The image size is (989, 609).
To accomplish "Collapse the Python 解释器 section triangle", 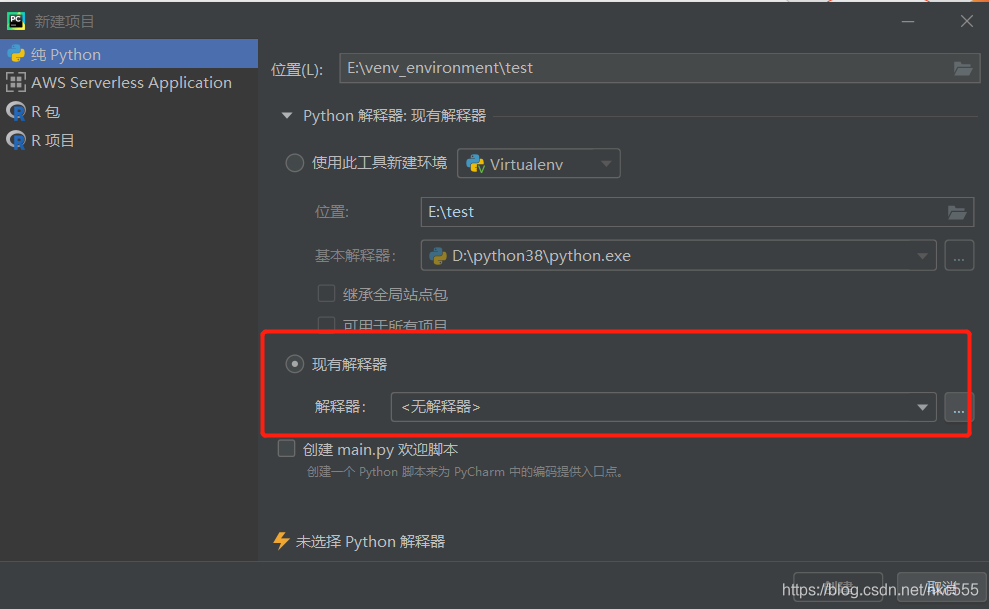I will (287, 115).
